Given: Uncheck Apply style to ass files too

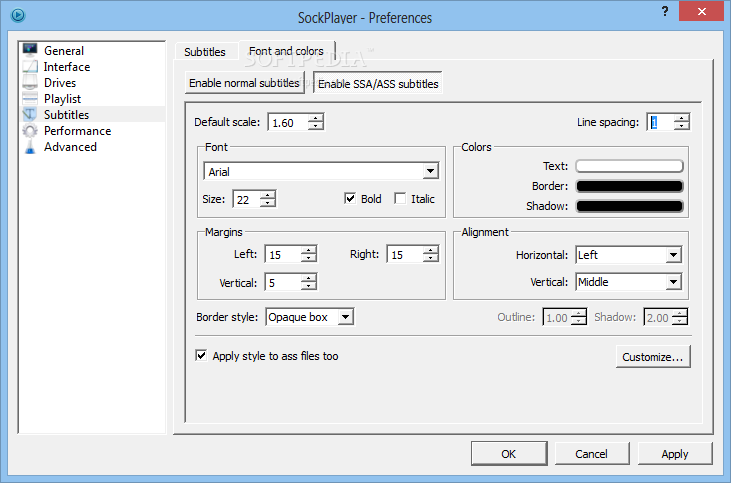Looking at the screenshot, I should coord(201,355).
